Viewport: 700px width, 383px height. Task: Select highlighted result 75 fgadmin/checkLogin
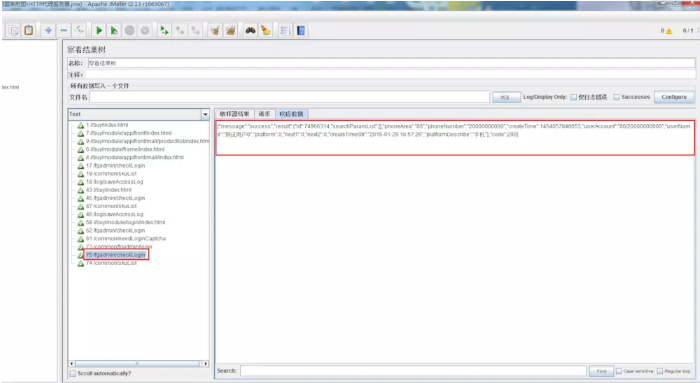tap(116, 254)
